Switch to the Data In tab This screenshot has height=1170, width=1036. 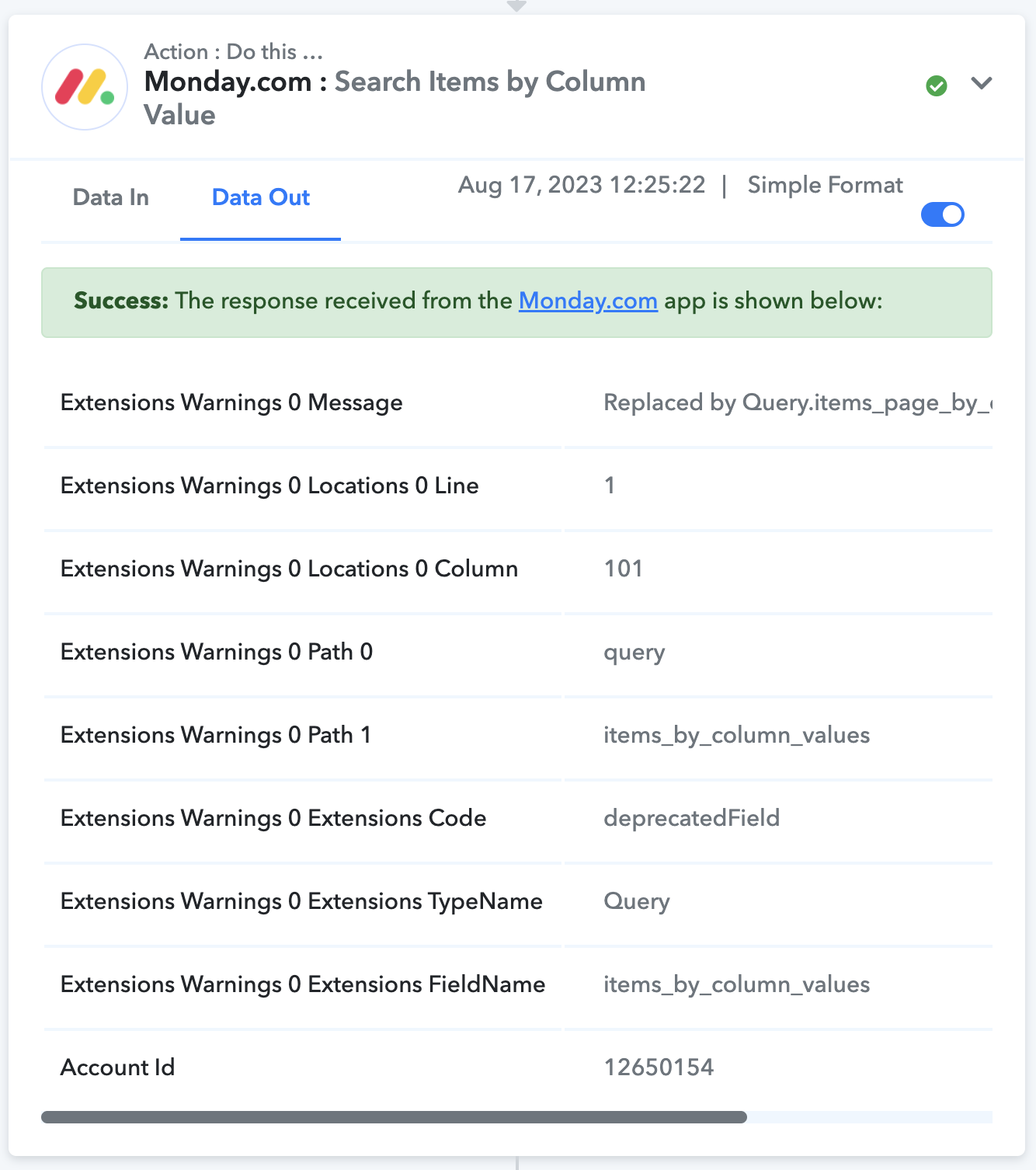pos(111,197)
